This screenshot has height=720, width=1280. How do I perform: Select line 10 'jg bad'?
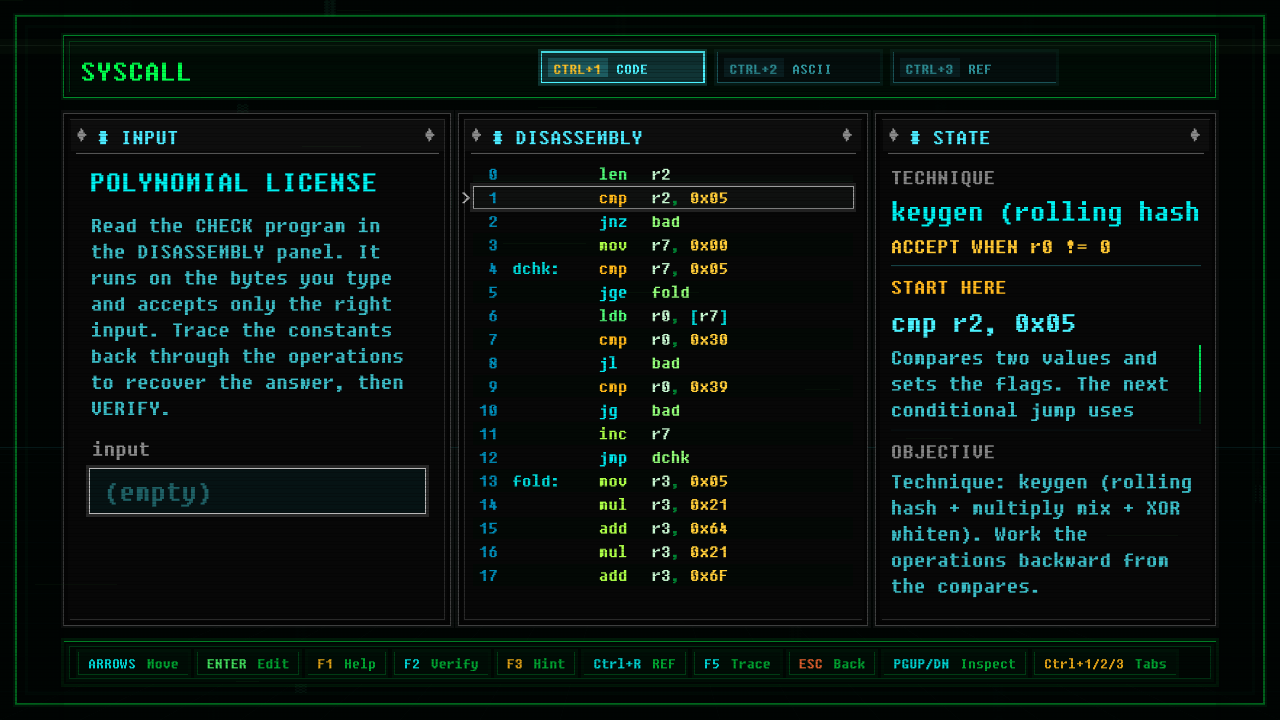click(x=663, y=411)
